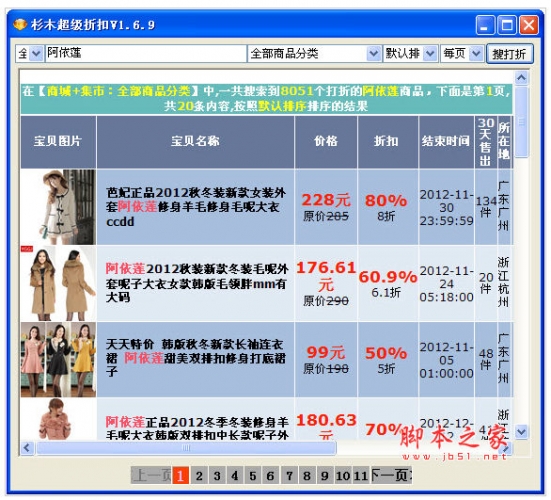The image size is (551, 500).
Task: Select results page 8
Action: (307, 476)
